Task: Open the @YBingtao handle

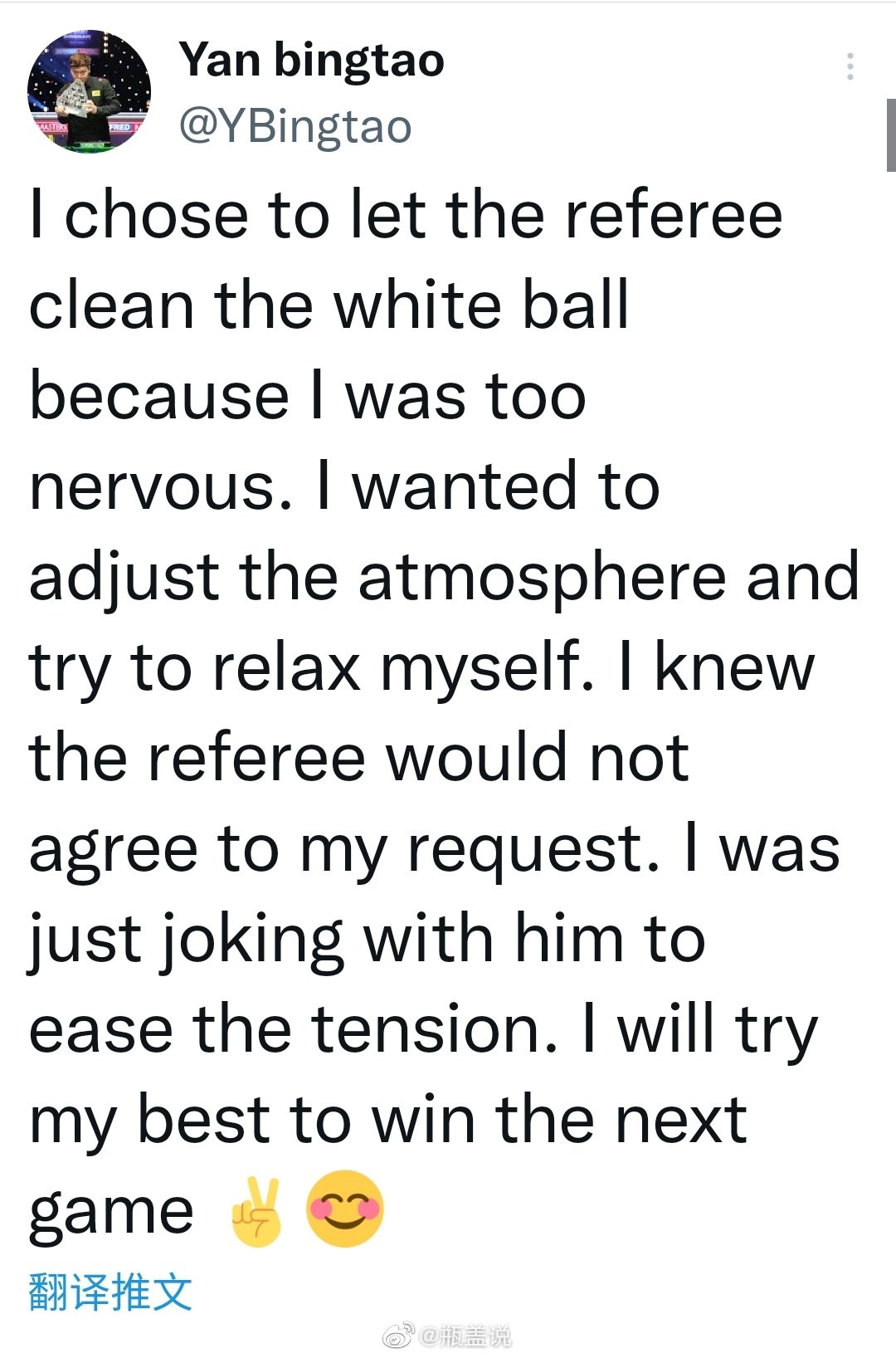Action: pyautogui.click(x=295, y=127)
